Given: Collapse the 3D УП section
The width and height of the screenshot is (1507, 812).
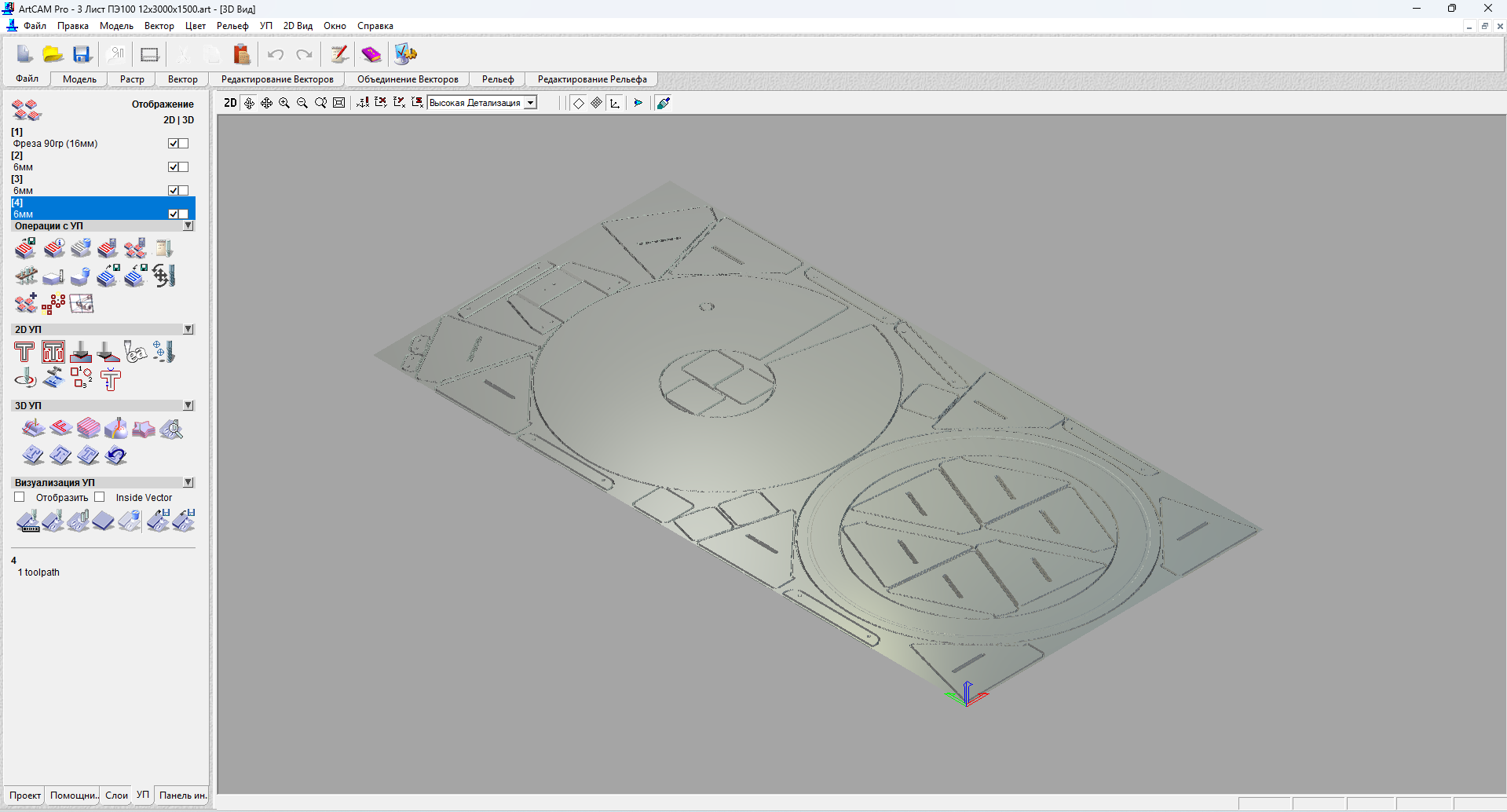Looking at the screenshot, I should click(x=188, y=406).
